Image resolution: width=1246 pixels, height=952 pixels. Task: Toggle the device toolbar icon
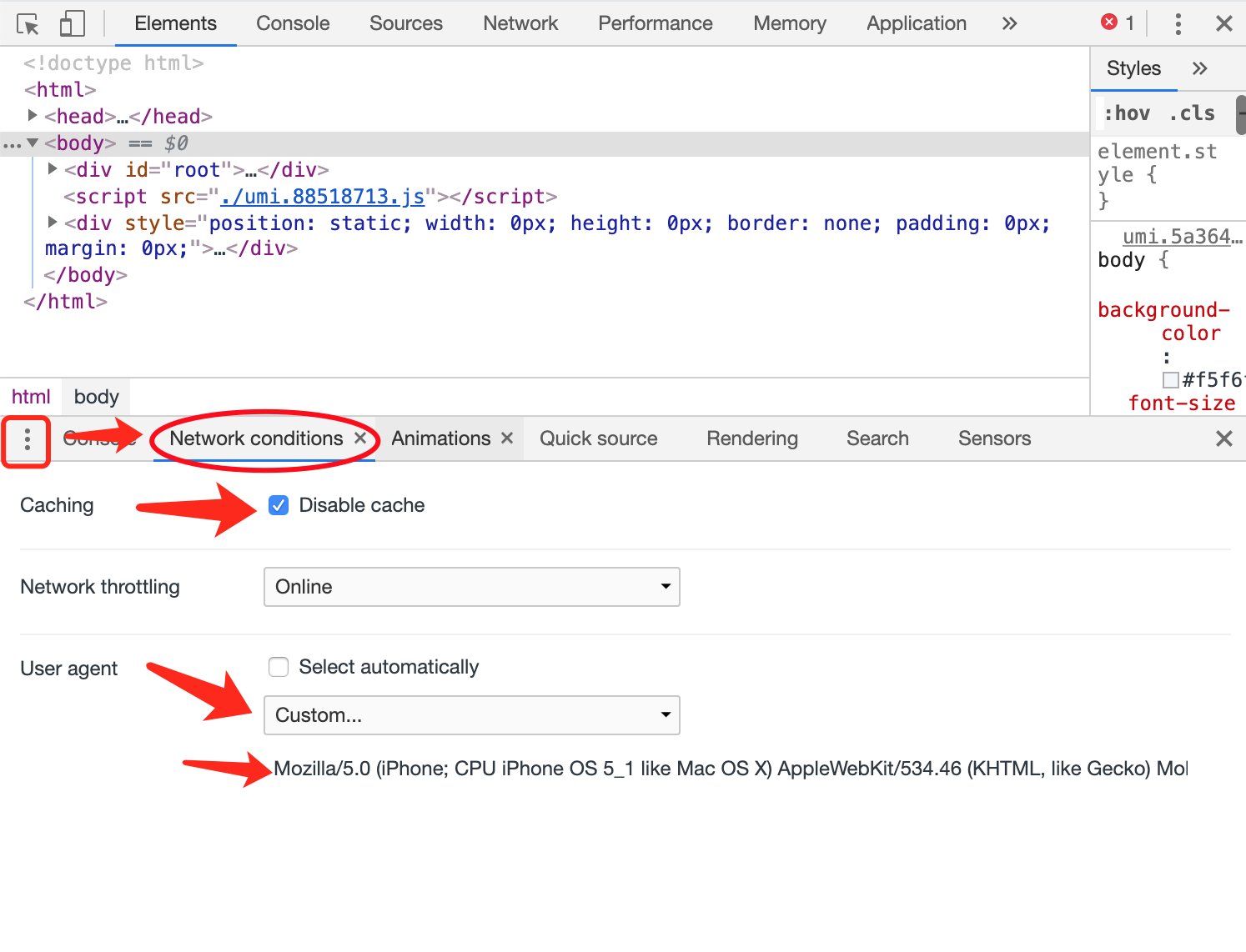tap(73, 23)
